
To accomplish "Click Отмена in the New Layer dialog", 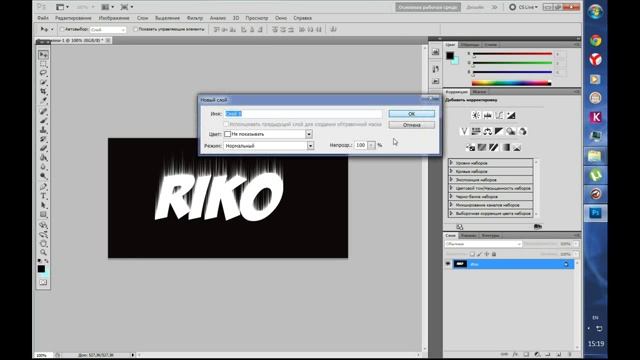I will pos(411,125).
